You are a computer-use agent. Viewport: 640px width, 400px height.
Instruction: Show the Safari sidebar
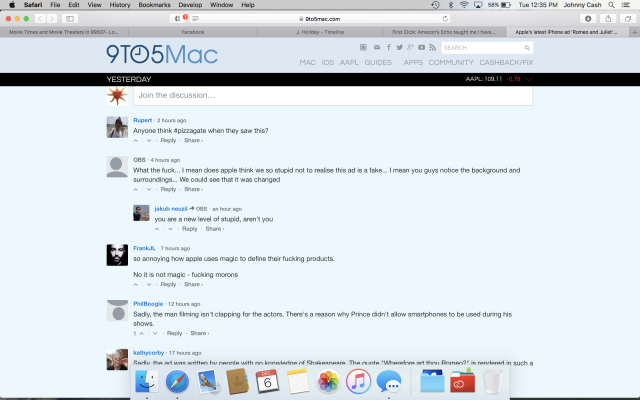[70, 19]
